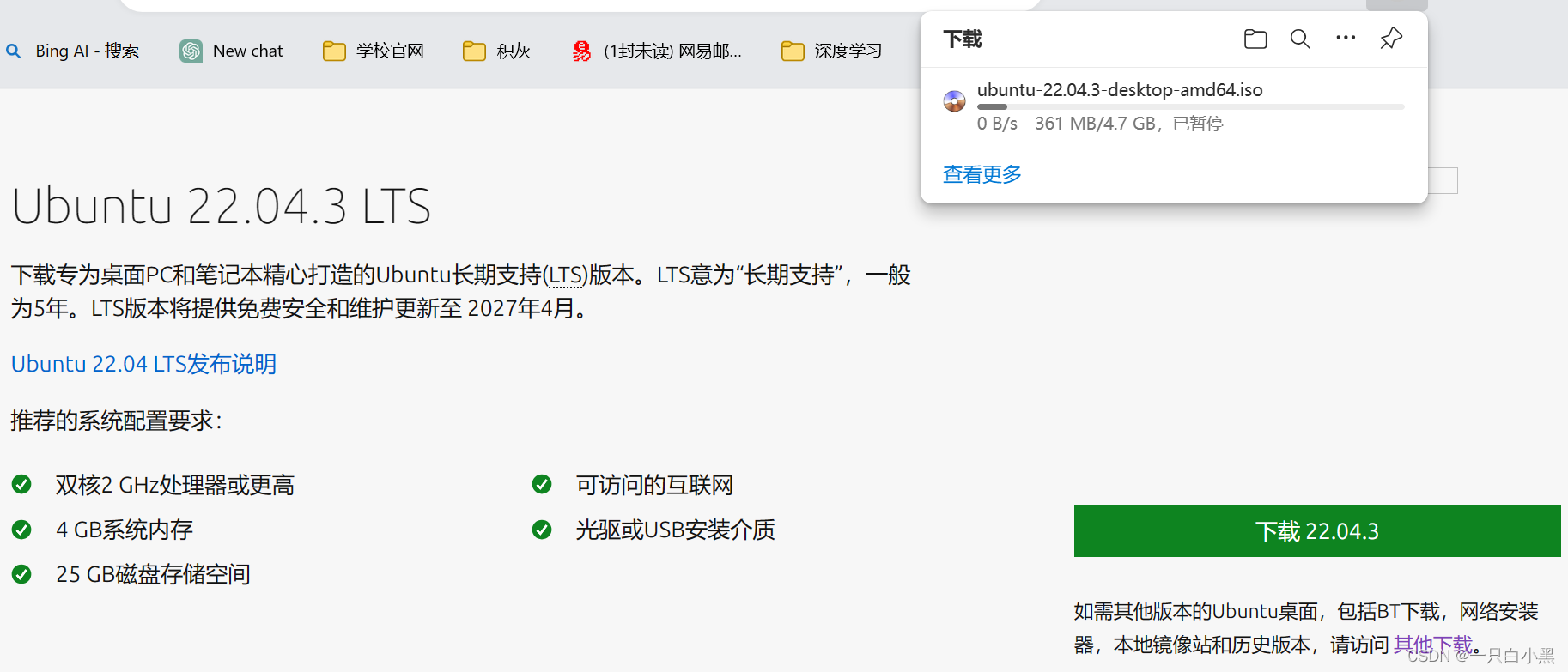Screen dimensions: 1568x672
Task: Open Bing AI search bookmark
Action: (x=72, y=51)
